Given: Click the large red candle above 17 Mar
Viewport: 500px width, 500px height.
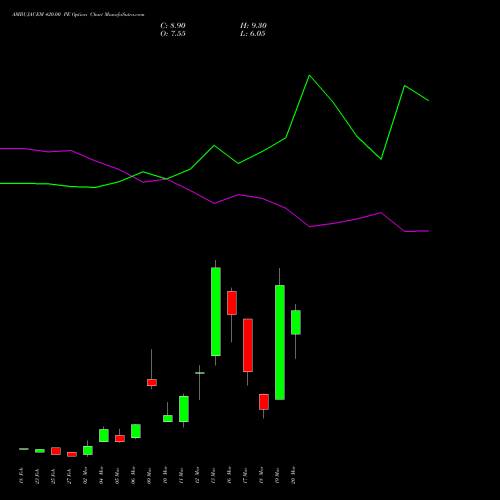Looking at the screenshot, I should tap(248, 345).
